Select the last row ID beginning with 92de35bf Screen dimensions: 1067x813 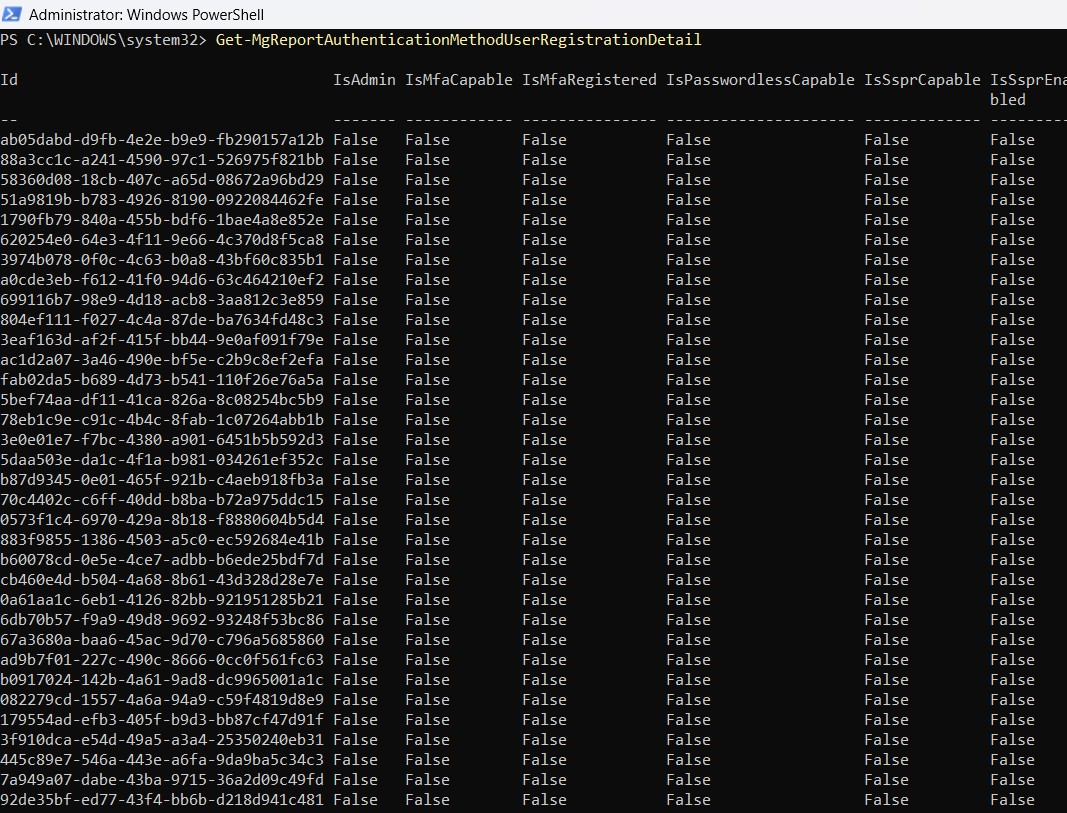162,800
